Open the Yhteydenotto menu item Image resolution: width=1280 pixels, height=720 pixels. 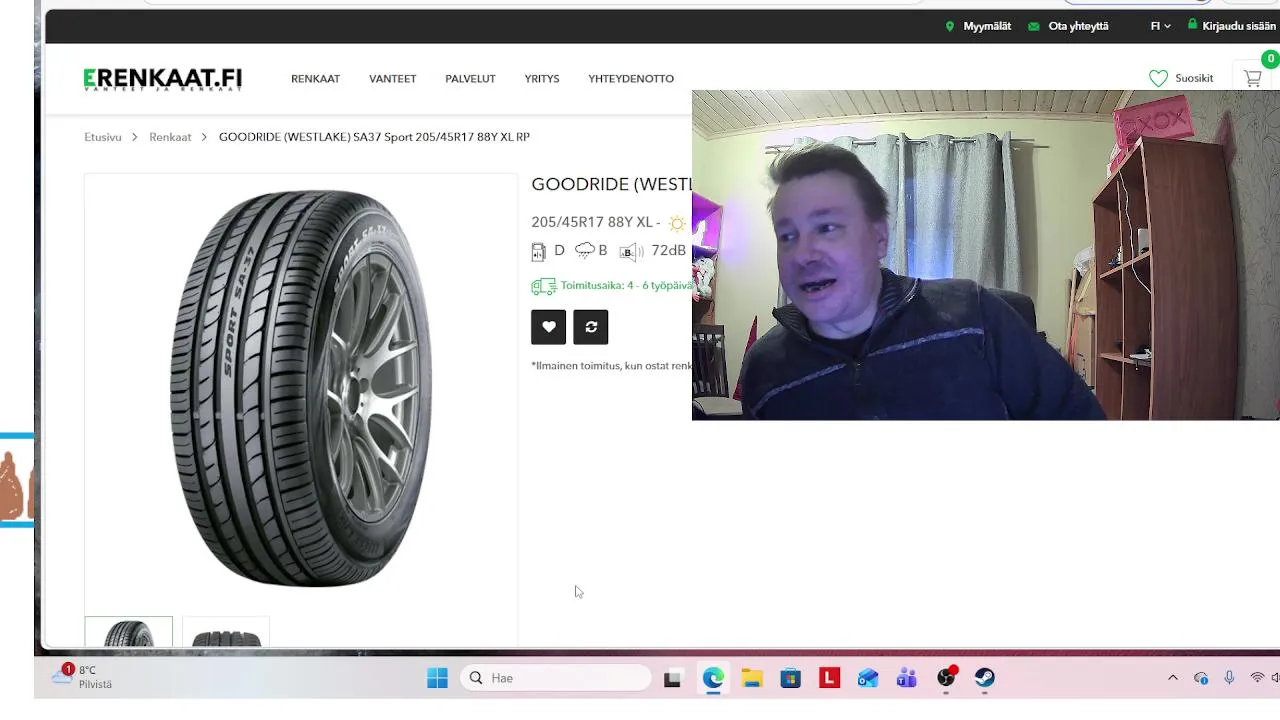click(x=631, y=79)
